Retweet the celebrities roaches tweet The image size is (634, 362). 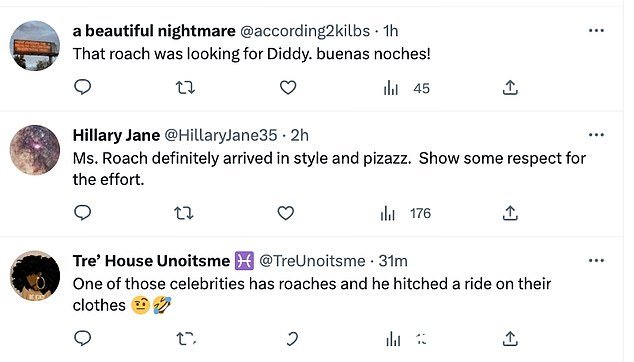186,339
